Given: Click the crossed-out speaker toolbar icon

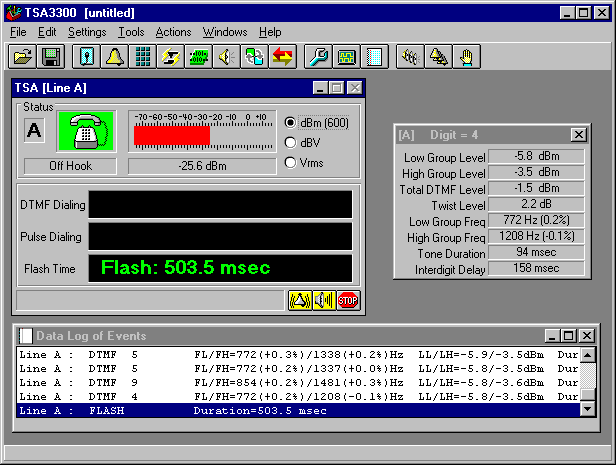Looking at the screenshot, I should coord(410,57).
